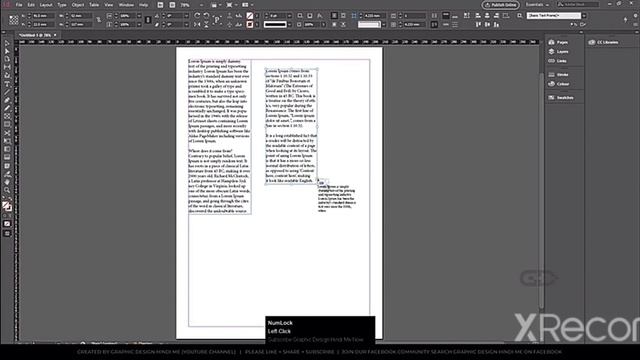The height and width of the screenshot is (360, 640).
Task: Select the Gap tool
Action: point(7,67)
